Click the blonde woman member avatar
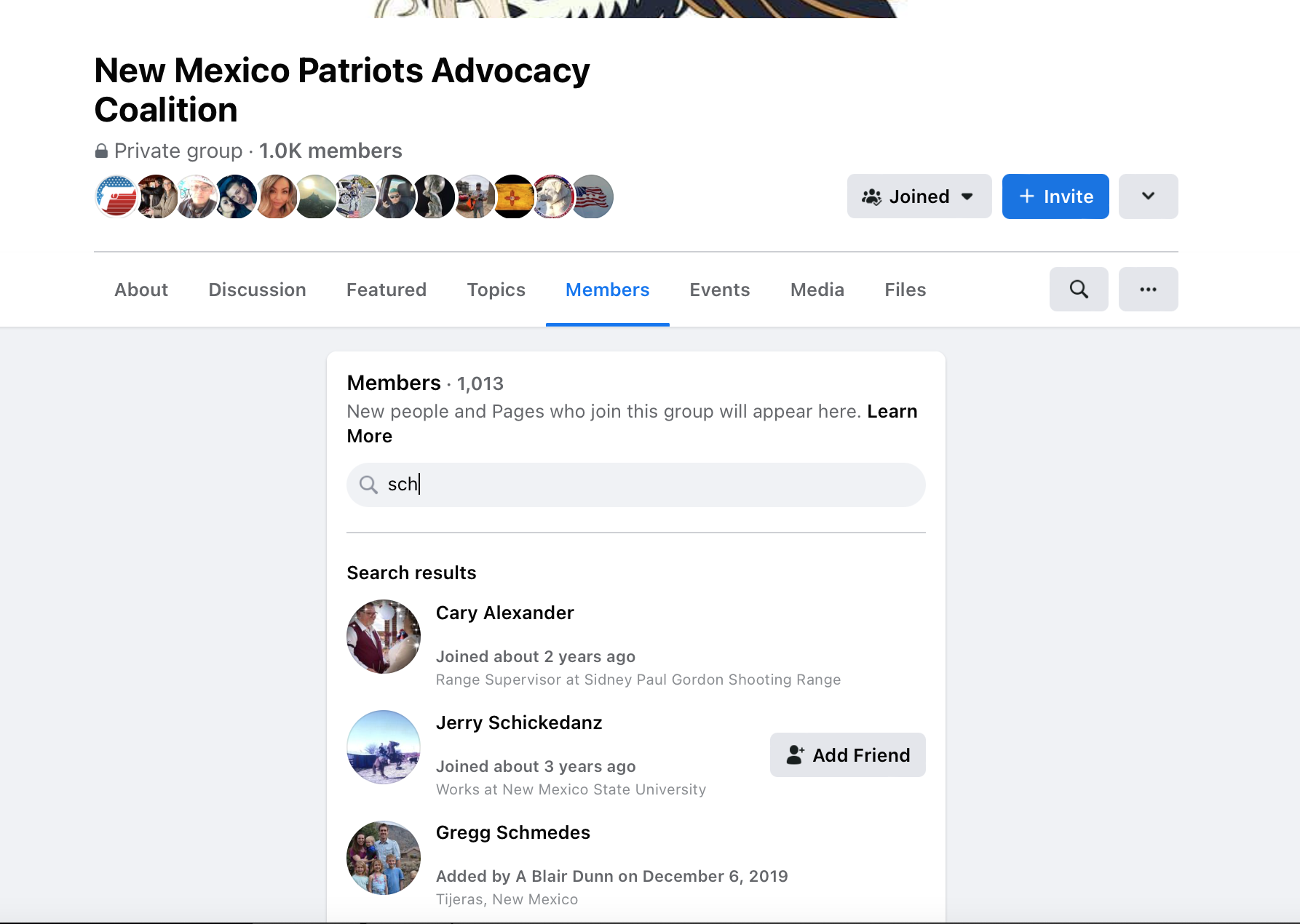The image size is (1300, 924). tap(276, 196)
